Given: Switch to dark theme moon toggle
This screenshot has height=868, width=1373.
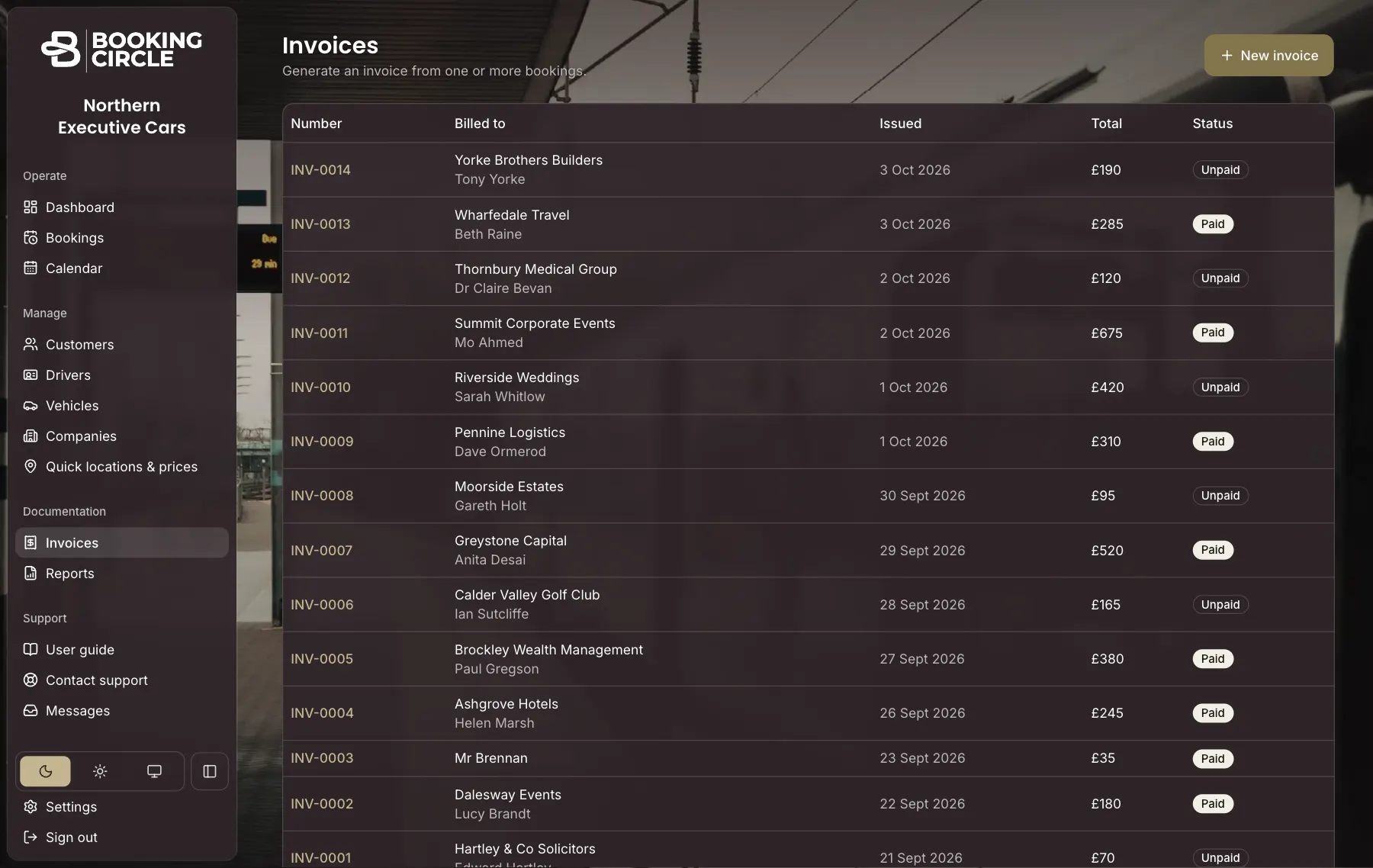Looking at the screenshot, I should tap(46, 771).
